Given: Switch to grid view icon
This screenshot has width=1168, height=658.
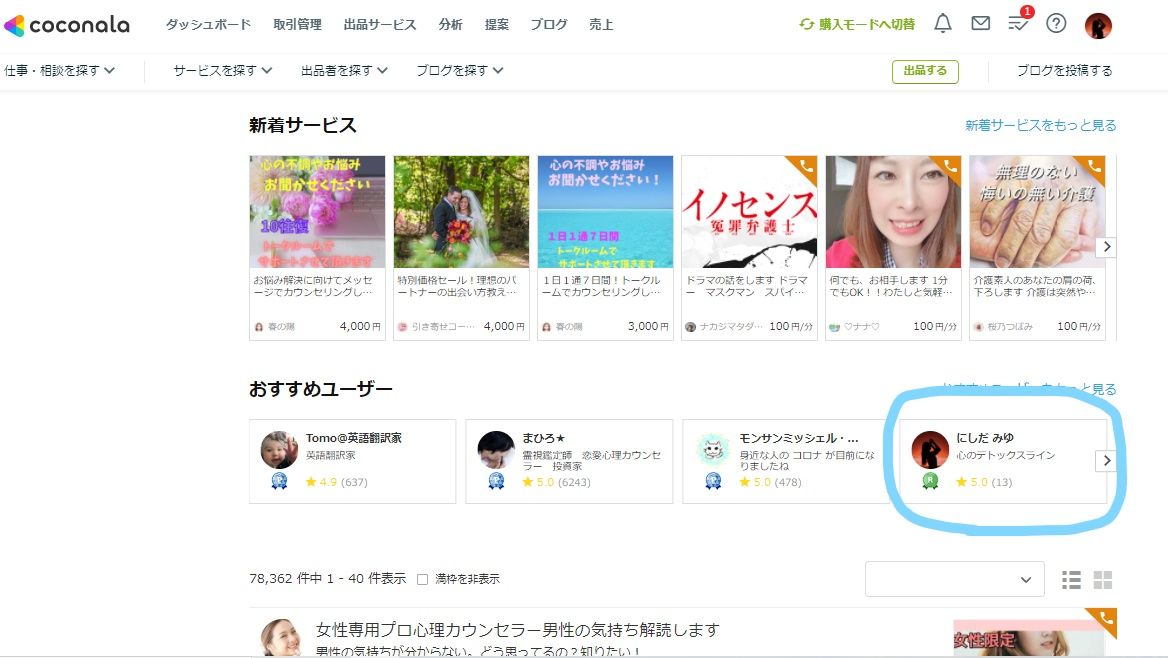Looking at the screenshot, I should pos(1102,580).
